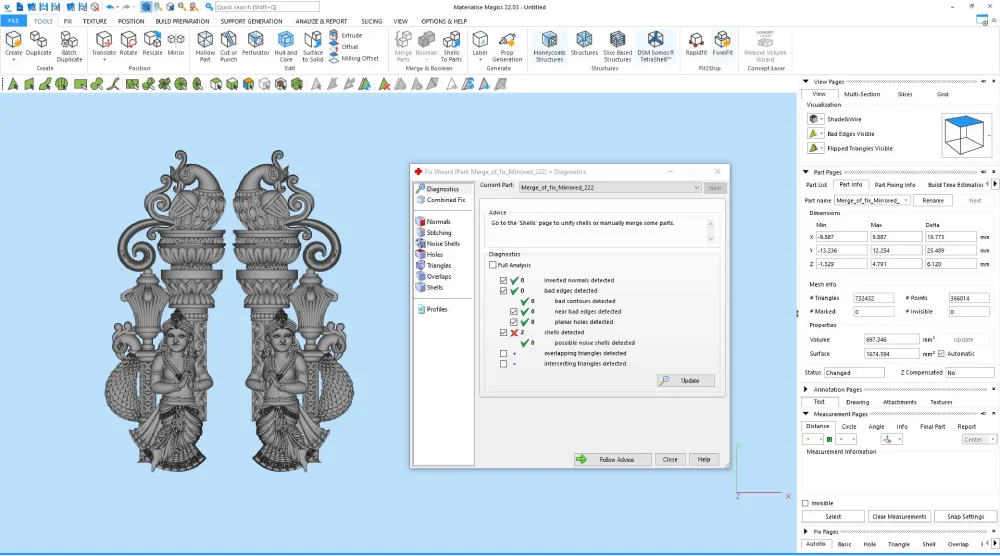Toggle planar holes detected checkbox
Image resolution: width=1000 pixels, height=556 pixels.
point(513,322)
